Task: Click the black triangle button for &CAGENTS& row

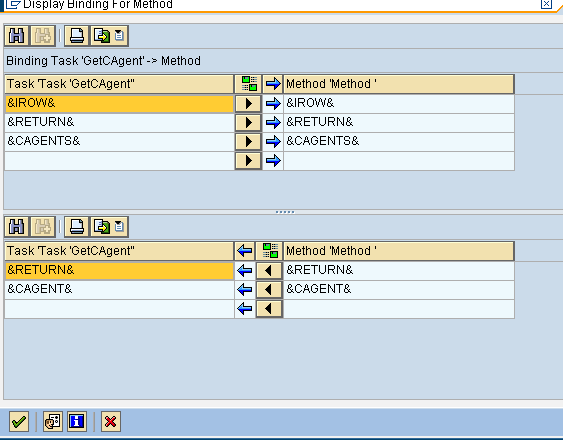Action: [x=248, y=142]
